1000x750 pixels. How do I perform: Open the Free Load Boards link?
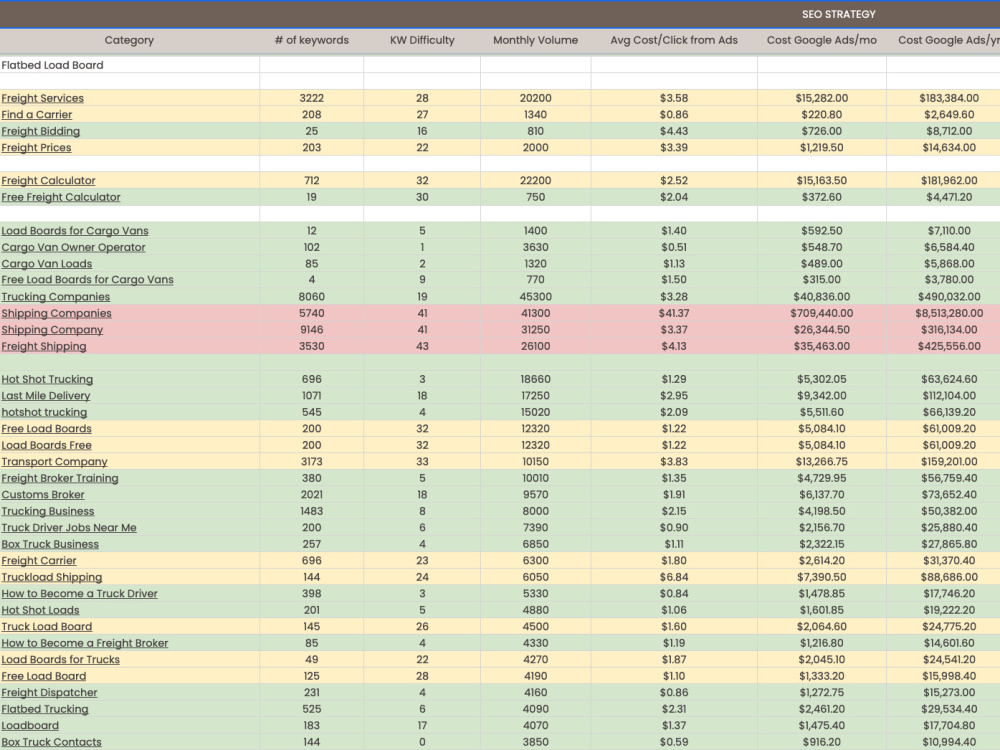pos(46,429)
